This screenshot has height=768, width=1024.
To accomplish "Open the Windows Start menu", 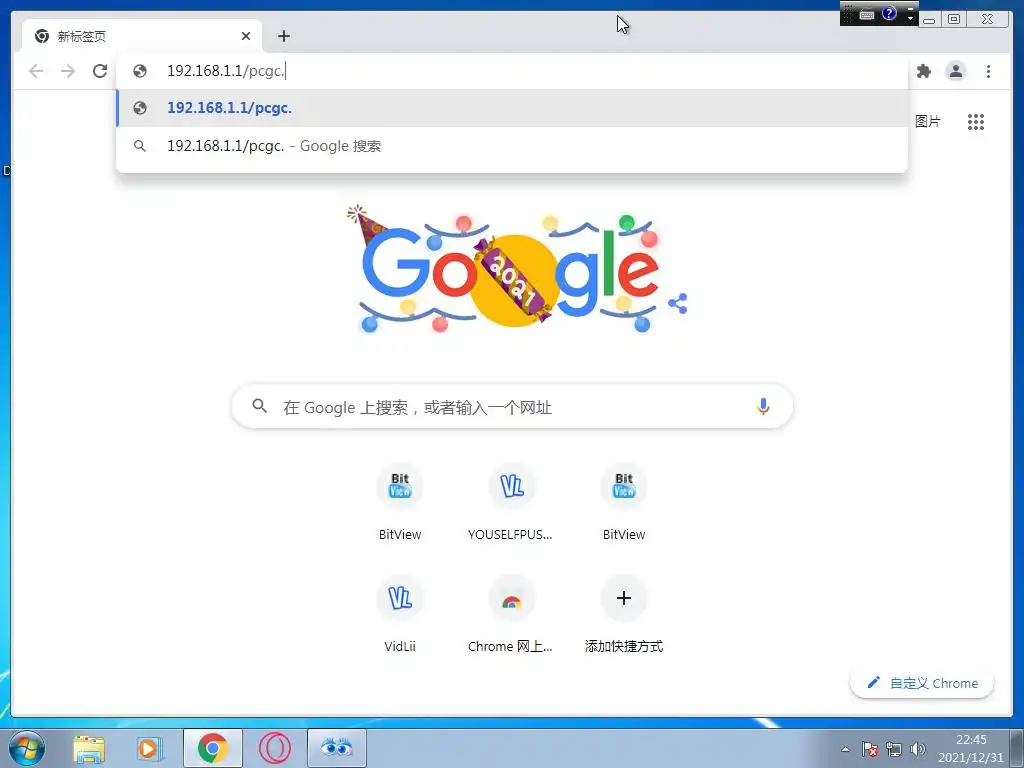I will 27,748.
